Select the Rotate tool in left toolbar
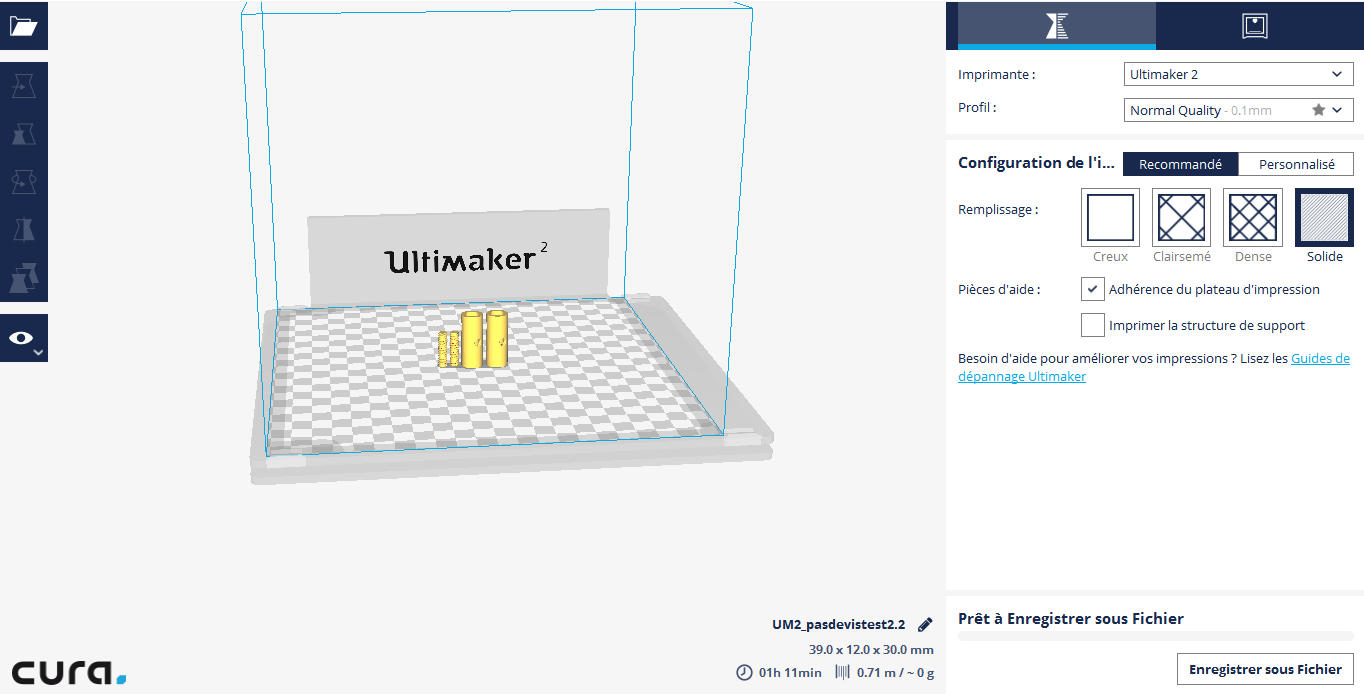This screenshot has height=694, width=1364. (23, 182)
